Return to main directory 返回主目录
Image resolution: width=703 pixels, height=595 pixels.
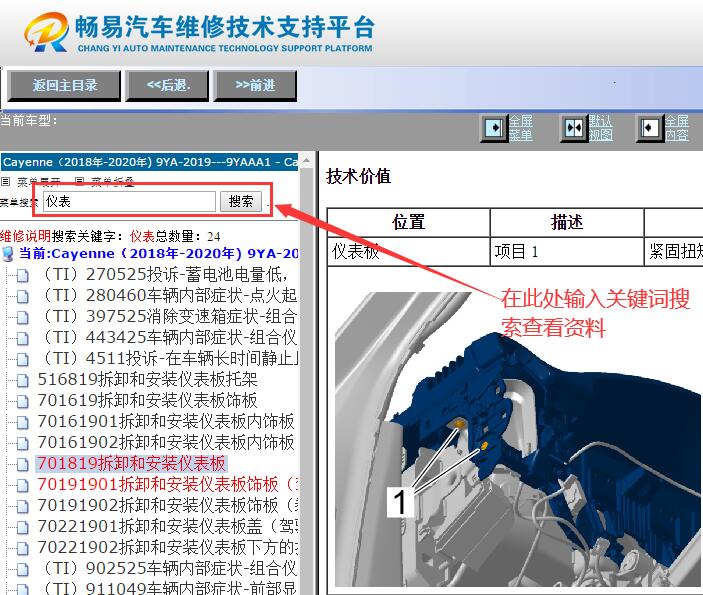(x=65, y=85)
